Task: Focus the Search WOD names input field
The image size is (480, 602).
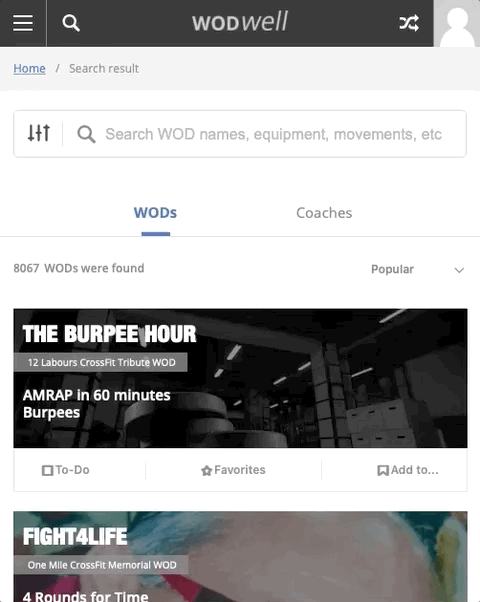Action: coord(273,134)
